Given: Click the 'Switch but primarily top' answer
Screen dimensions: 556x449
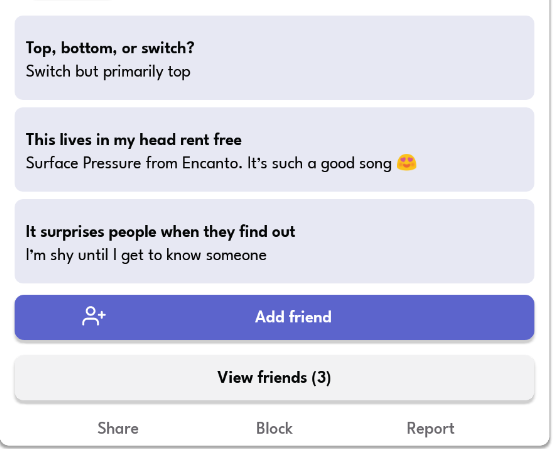Looking at the screenshot, I should (x=108, y=72).
